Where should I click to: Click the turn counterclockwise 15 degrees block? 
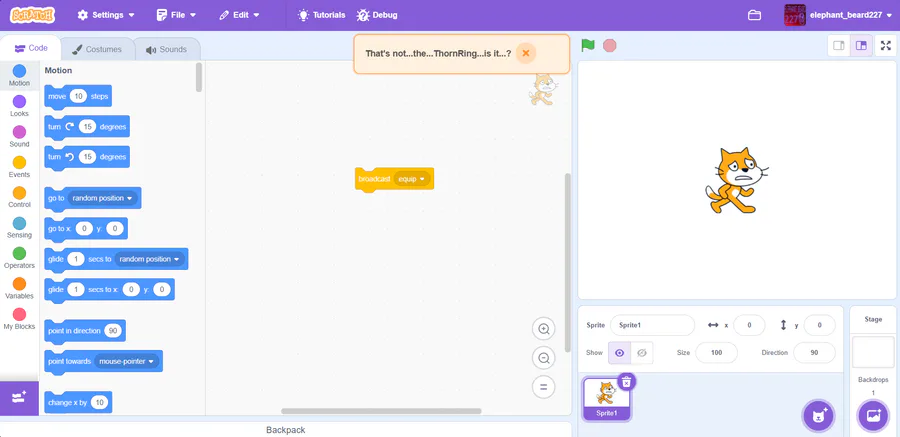87,157
